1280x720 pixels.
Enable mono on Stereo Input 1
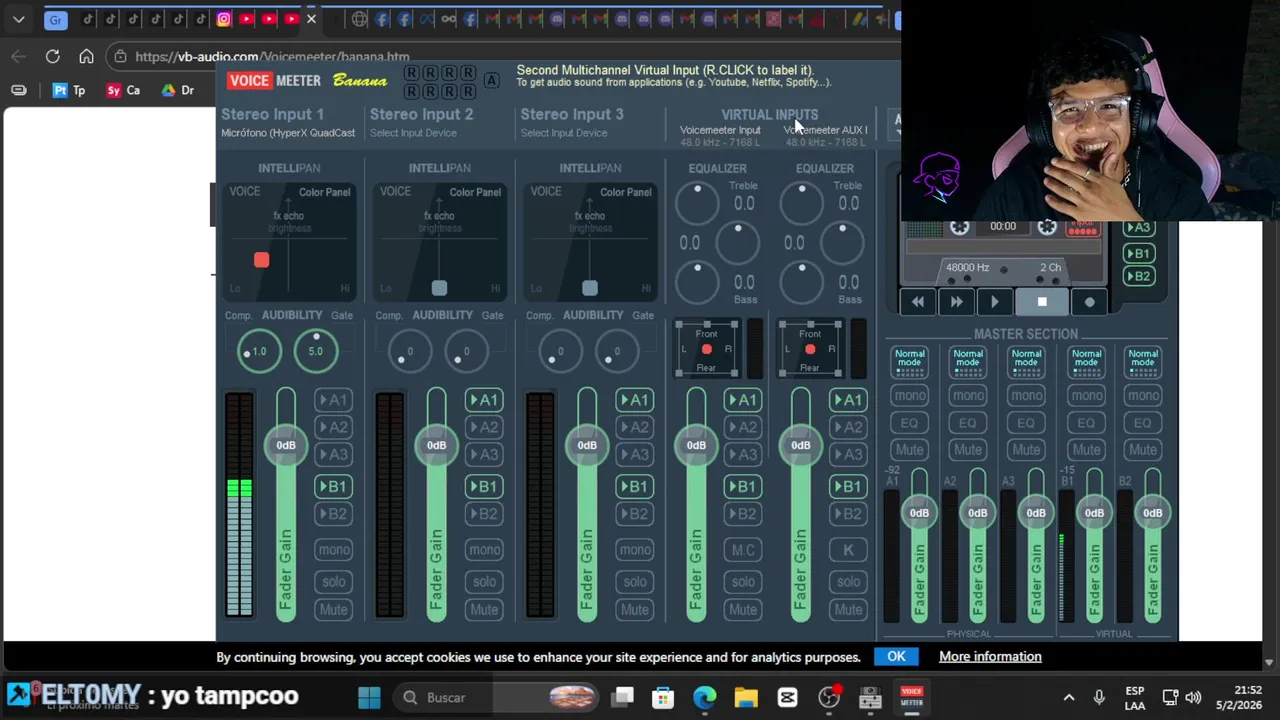pos(333,550)
